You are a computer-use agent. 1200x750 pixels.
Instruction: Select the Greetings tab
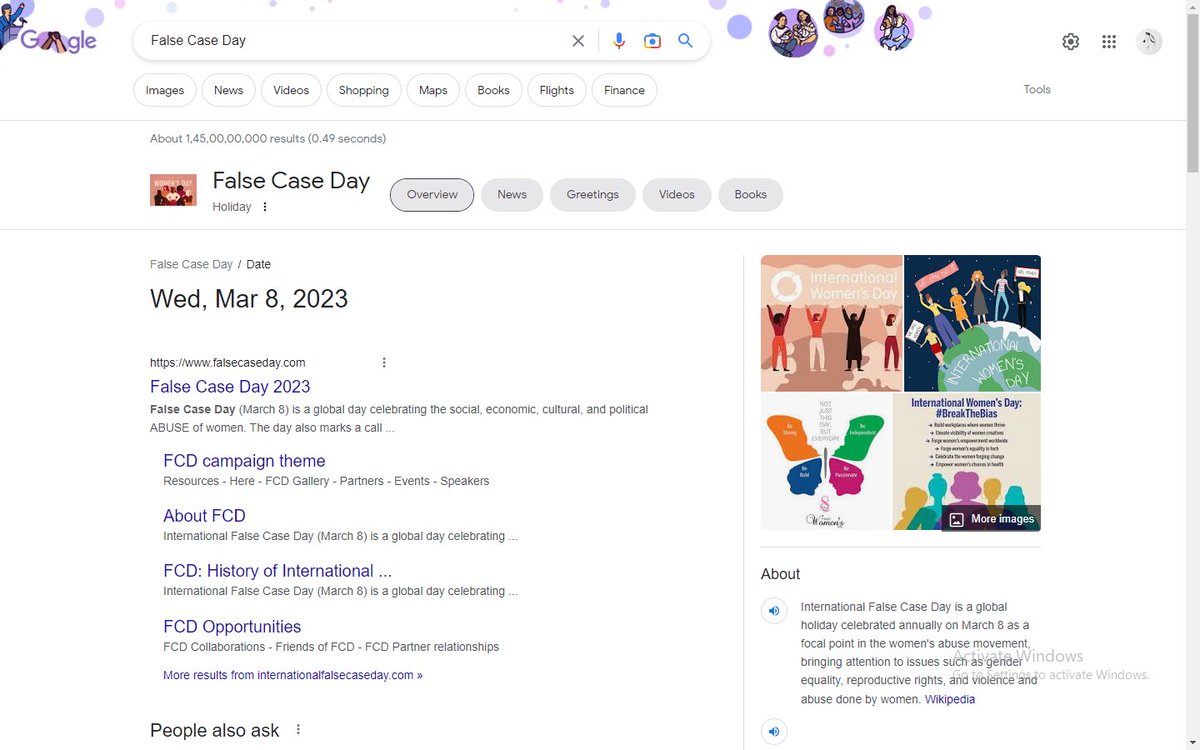[593, 195]
